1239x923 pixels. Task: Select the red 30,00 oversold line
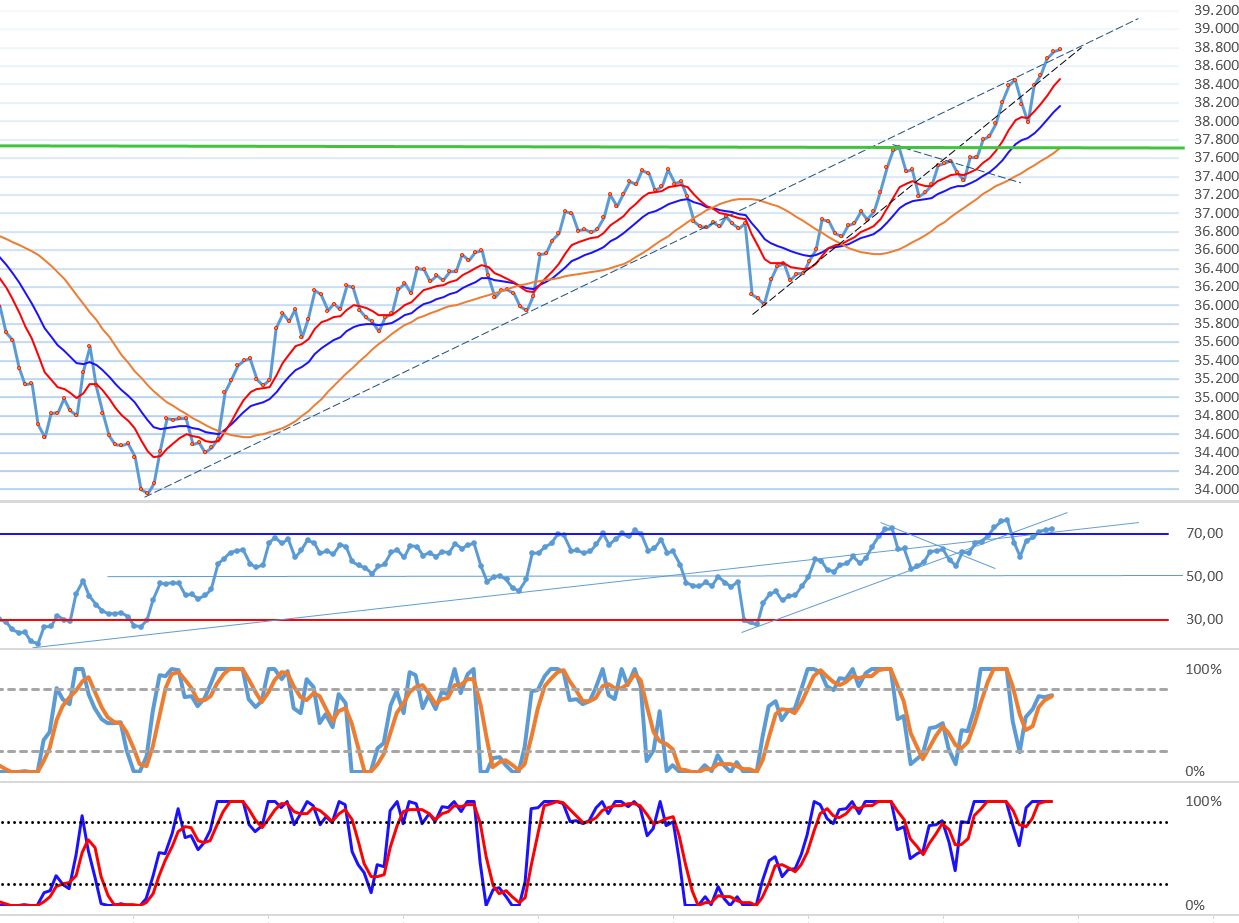tap(584, 619)
